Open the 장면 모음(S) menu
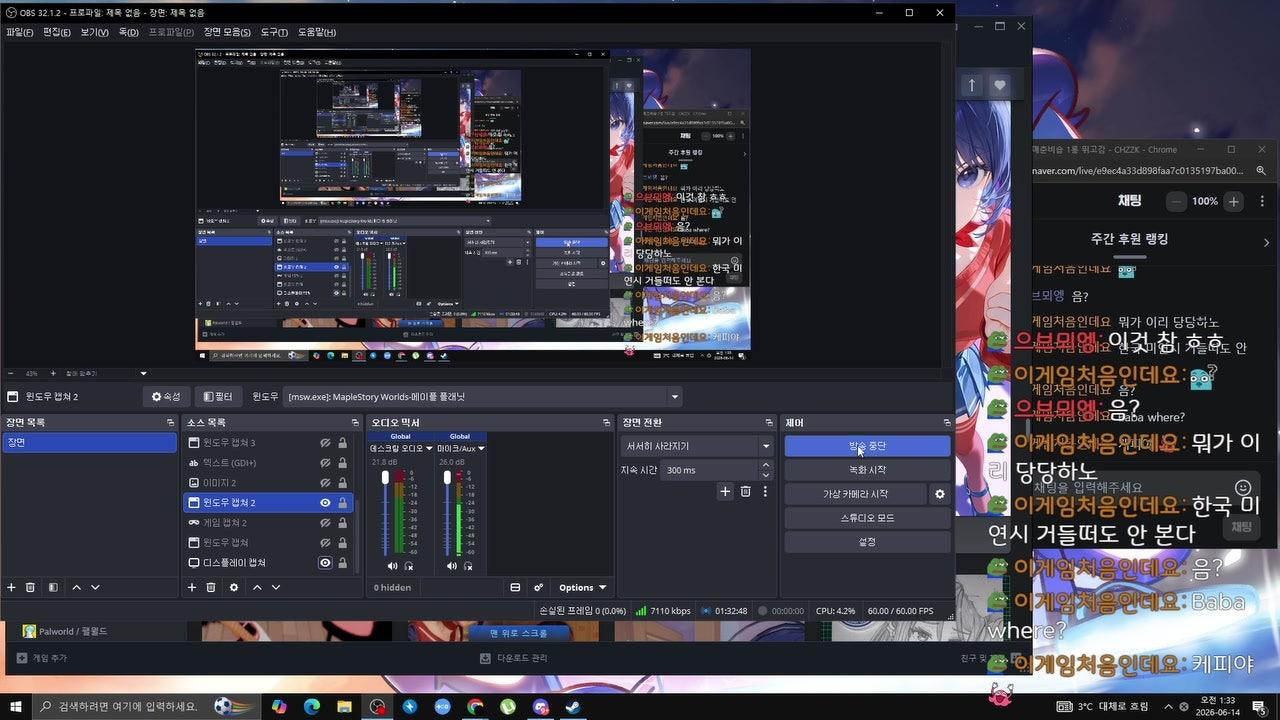The image size is (1280, 720). (x=227, y=32)
